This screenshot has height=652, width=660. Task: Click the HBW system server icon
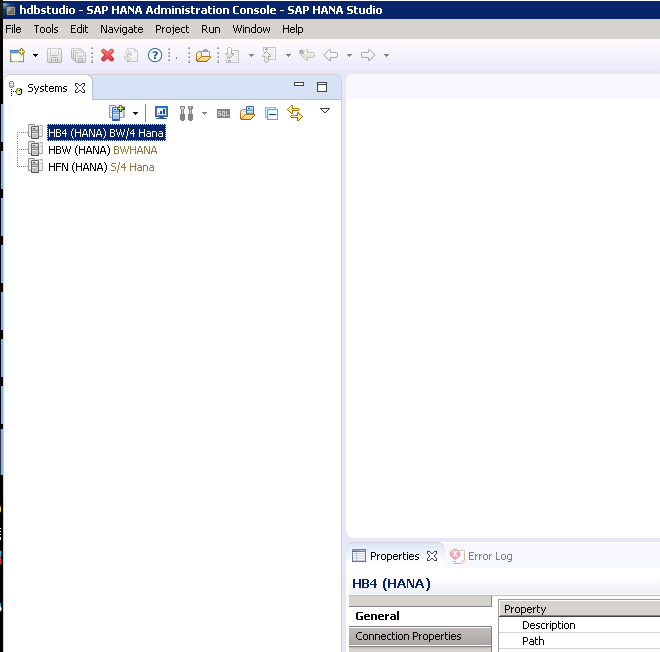pyautogui.click(x=35, y=149)
